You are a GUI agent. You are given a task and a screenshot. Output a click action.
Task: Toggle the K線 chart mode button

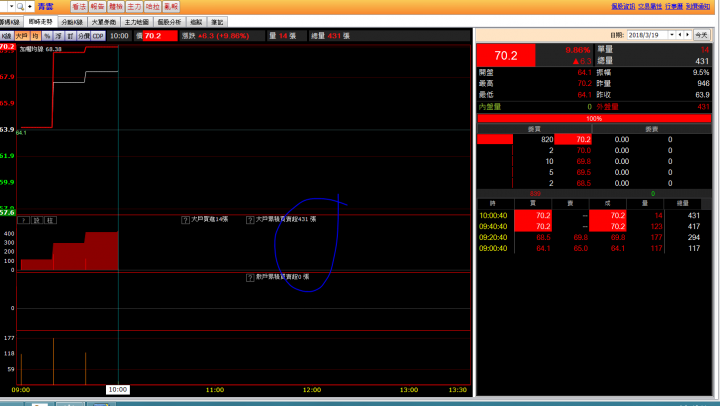6,36
